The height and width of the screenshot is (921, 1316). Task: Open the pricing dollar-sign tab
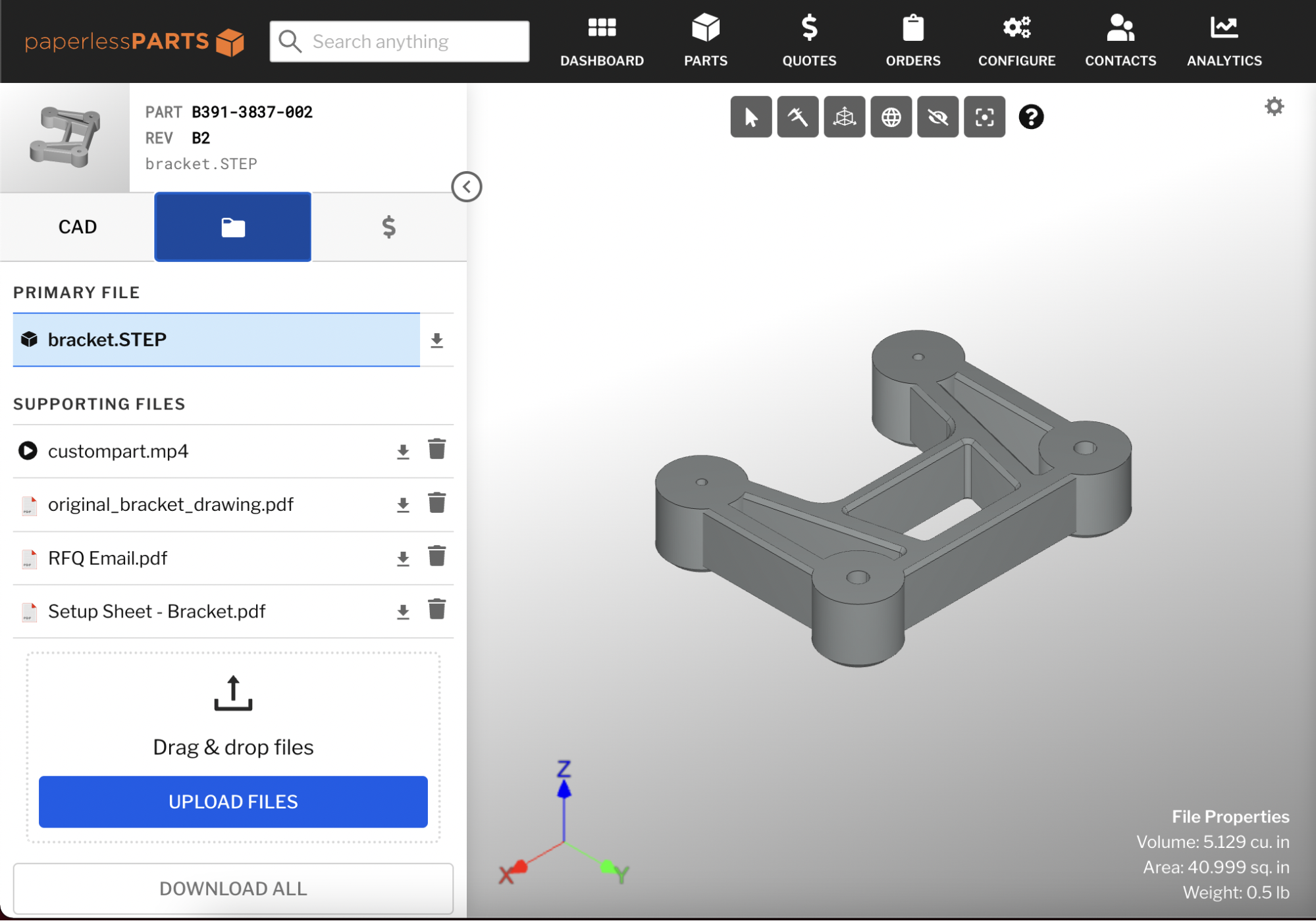coord(388,227)
